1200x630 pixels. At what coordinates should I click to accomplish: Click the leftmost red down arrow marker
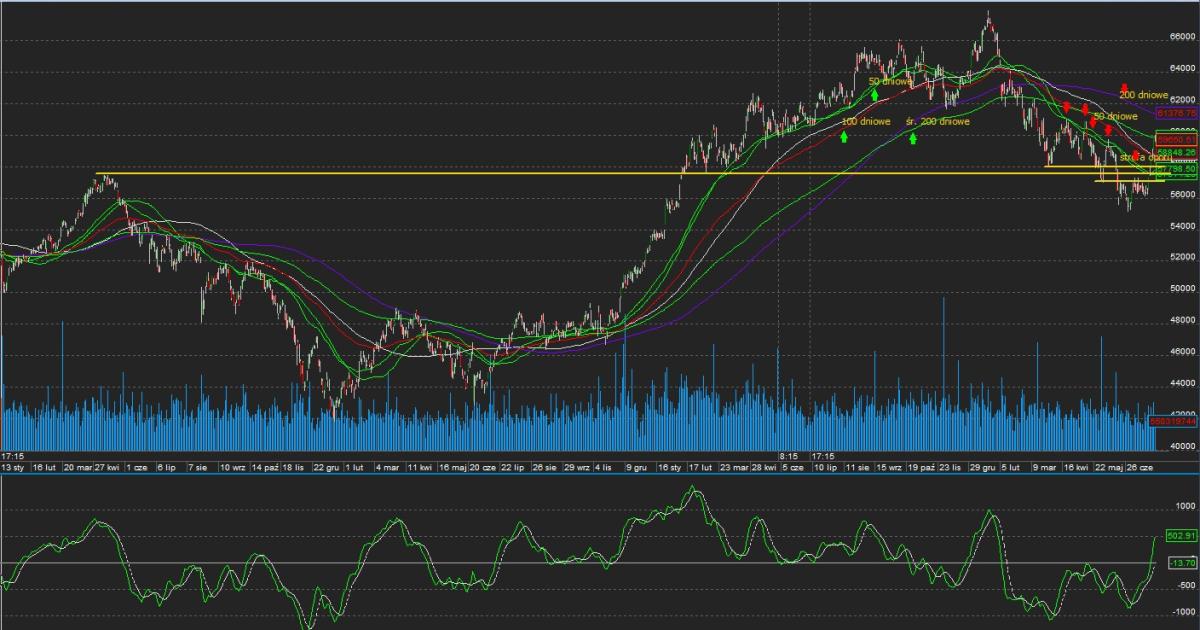(x=1067, y=107)
